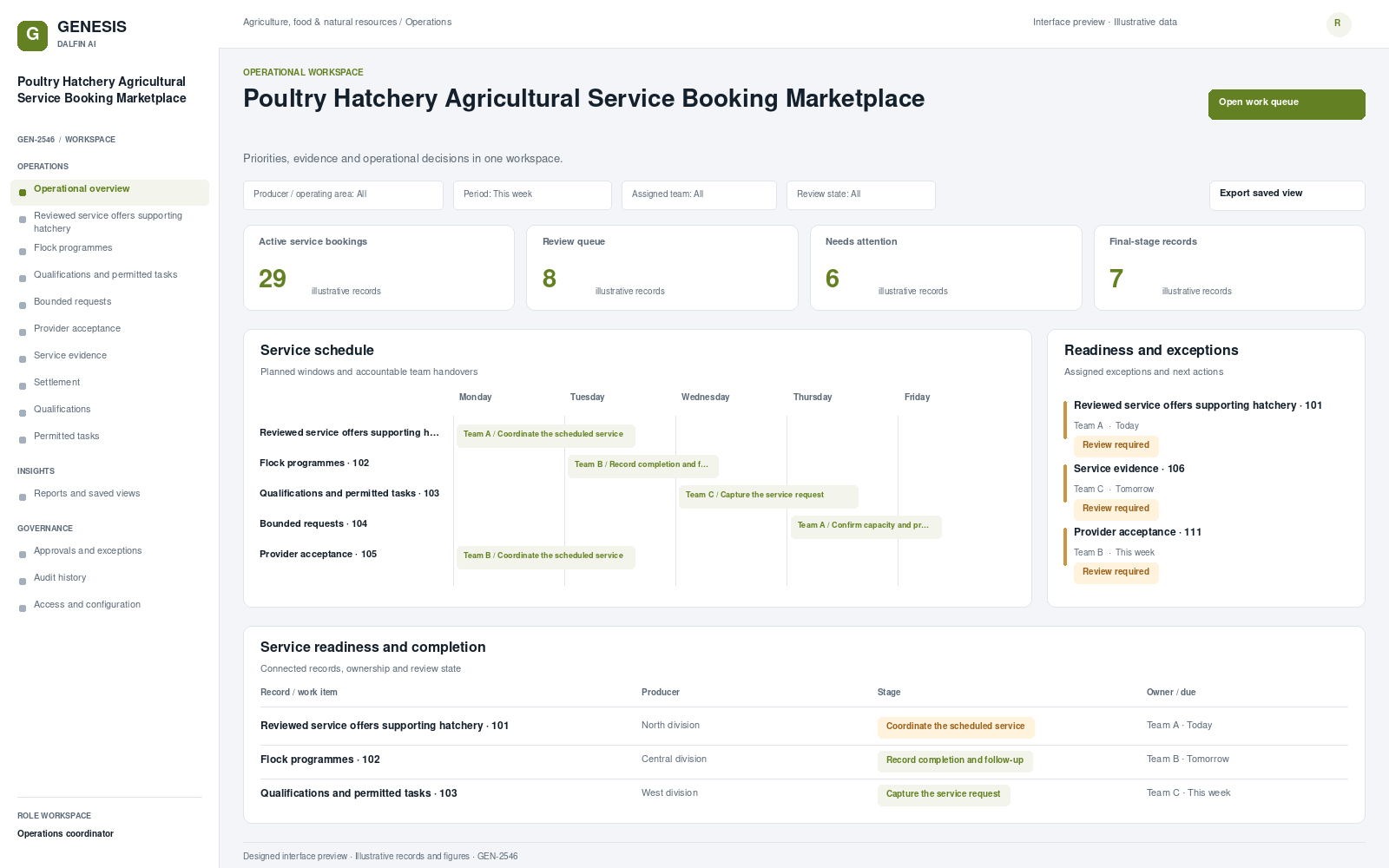
Task: Open Qualifications and permitted tasks nav item
Action: (x=105, y=275)
